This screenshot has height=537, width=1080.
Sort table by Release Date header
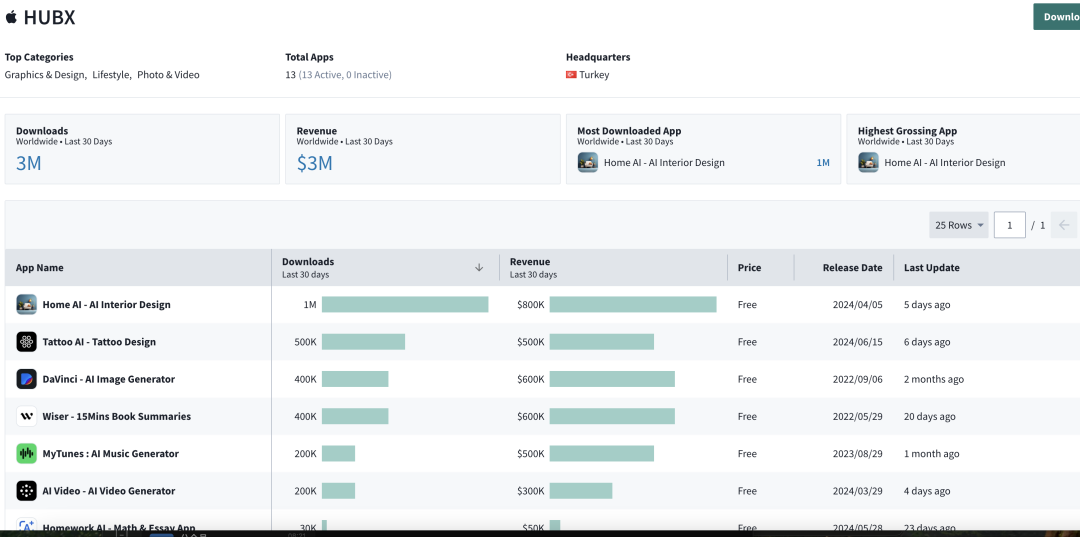point(852,268)
